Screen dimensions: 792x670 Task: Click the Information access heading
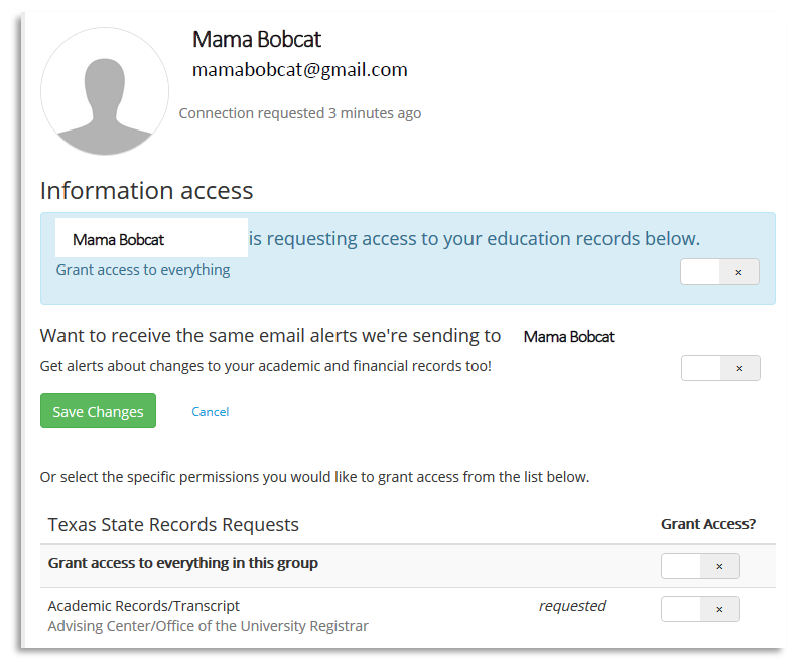[x=146, y=191]
